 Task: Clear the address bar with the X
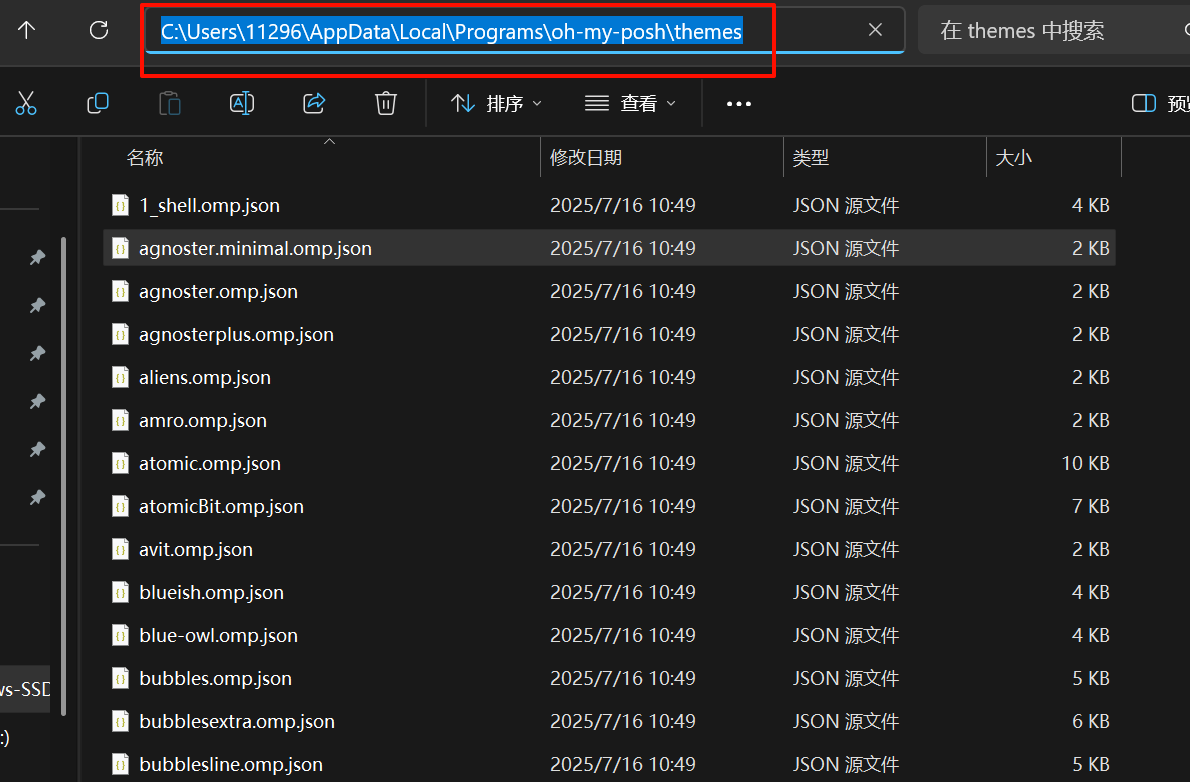875,30
